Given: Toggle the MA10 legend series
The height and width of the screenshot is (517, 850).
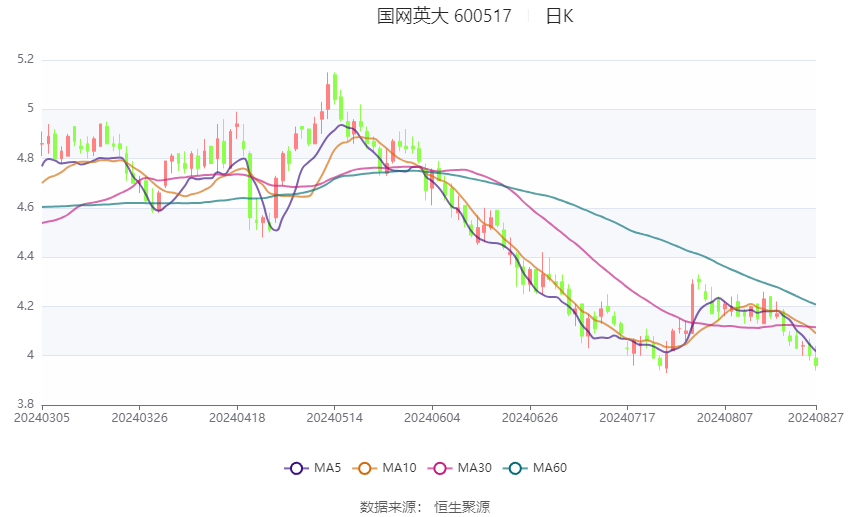Looking at the screenshot, I should (x=384, y=468).
